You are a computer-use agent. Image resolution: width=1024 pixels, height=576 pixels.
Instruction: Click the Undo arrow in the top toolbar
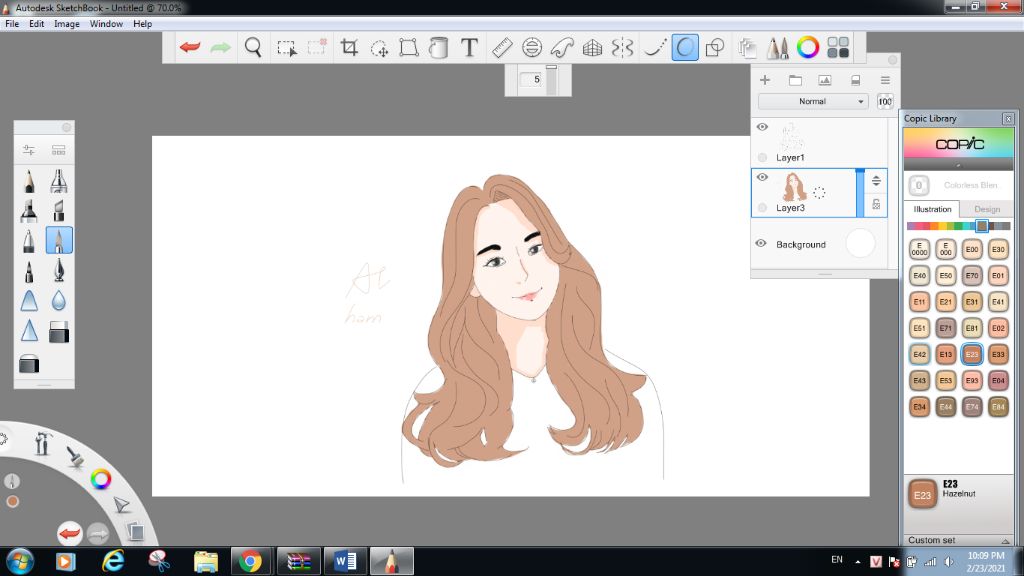pos(190,47)
